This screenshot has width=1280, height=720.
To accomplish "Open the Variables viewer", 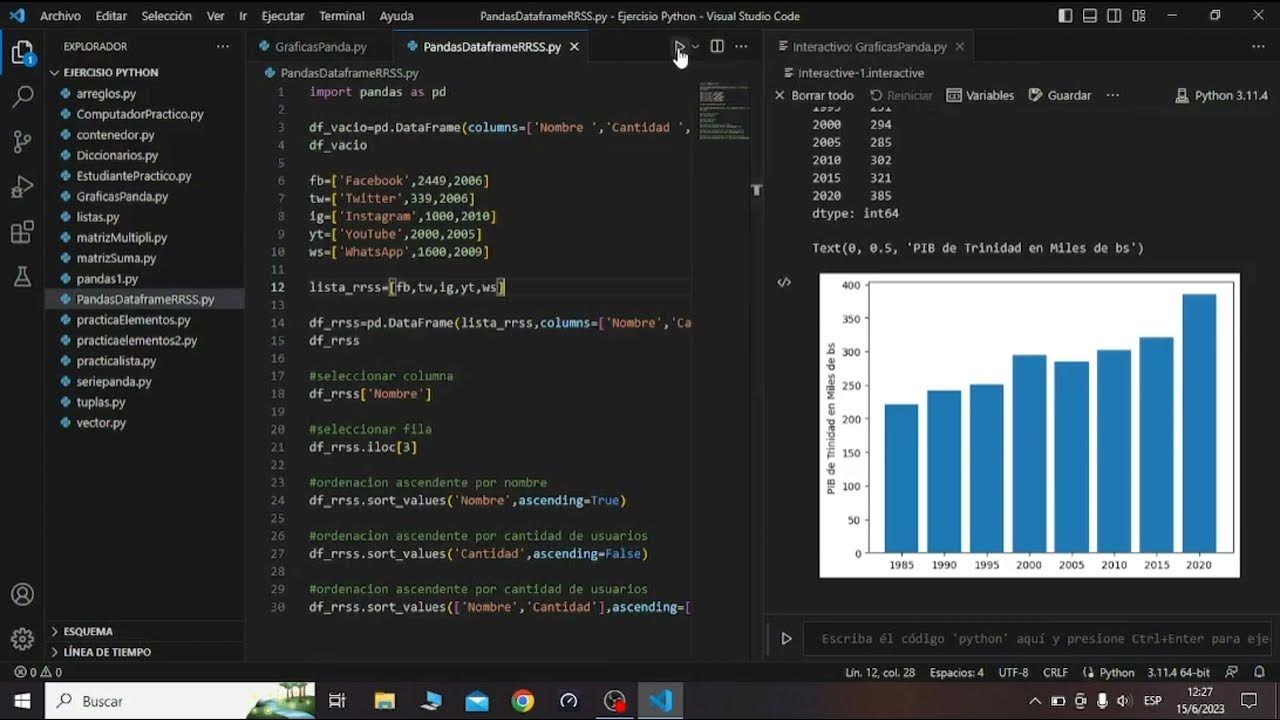I will click(x=980, y=96).
